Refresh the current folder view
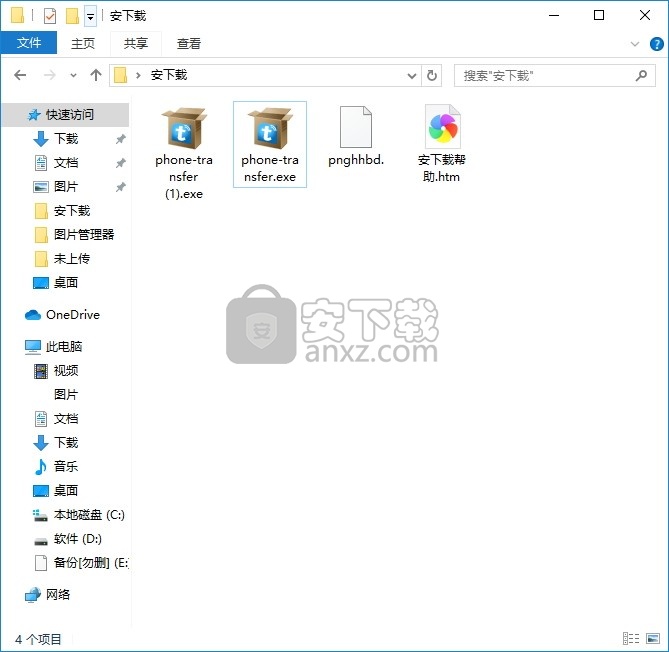669x652 pixels. (x=432, y=76)
